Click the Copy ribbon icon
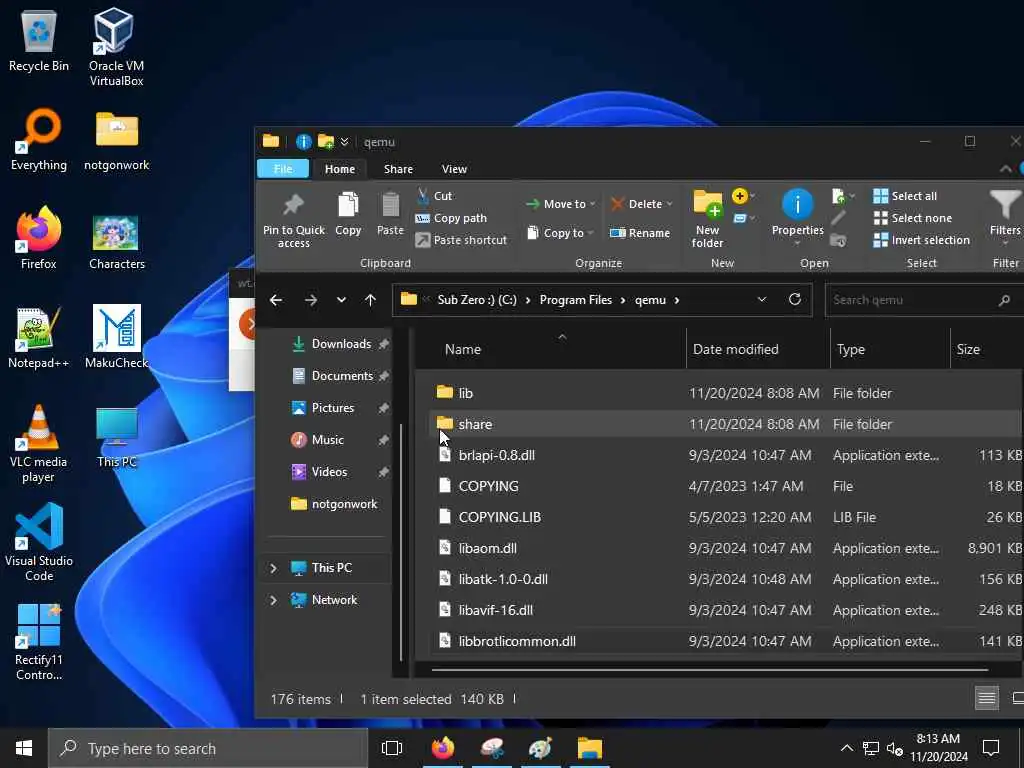Image resolution: width=1024 pixels, height=768 pixels. (348, 214)
